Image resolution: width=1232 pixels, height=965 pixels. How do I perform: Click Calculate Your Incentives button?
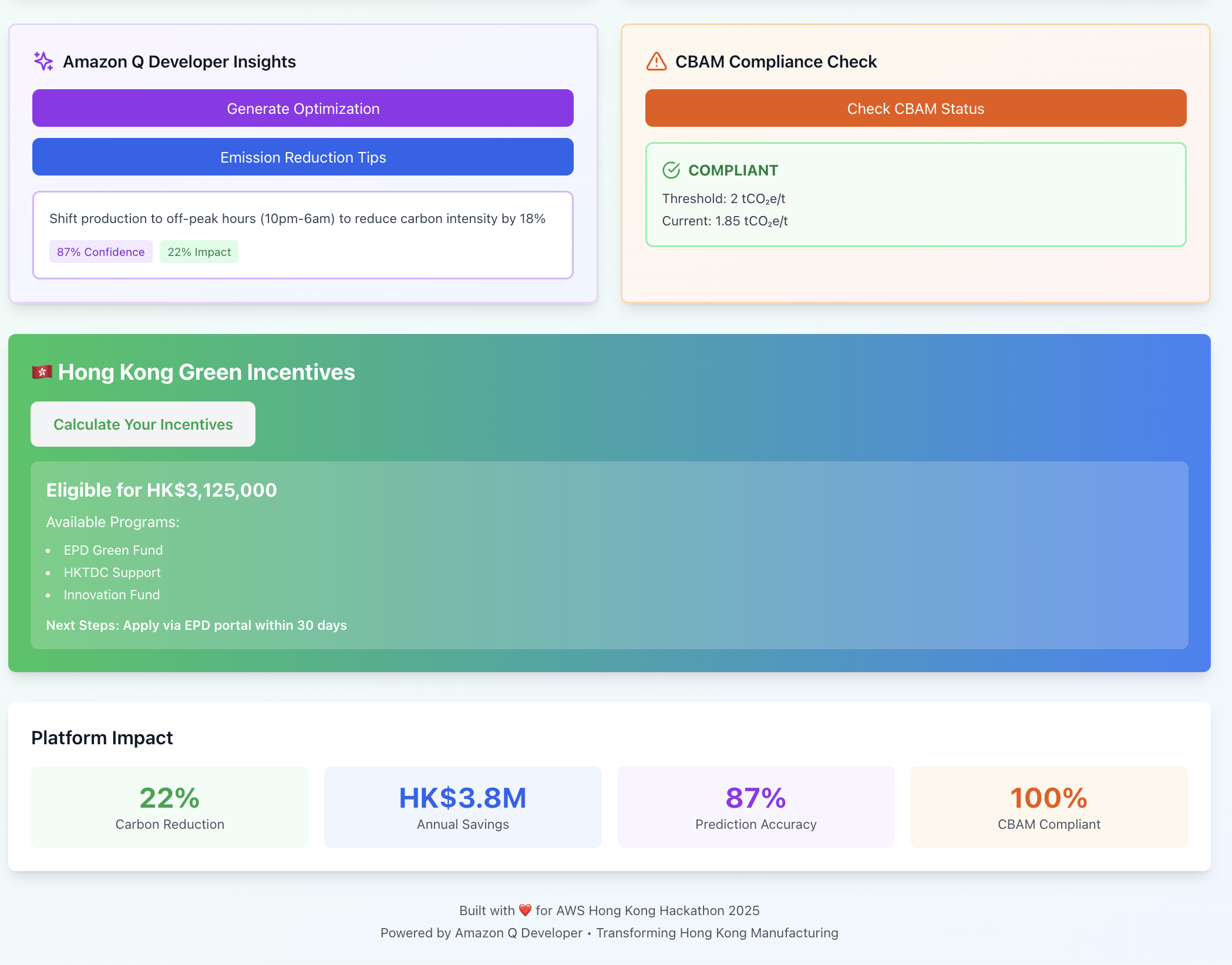point(143,424)
